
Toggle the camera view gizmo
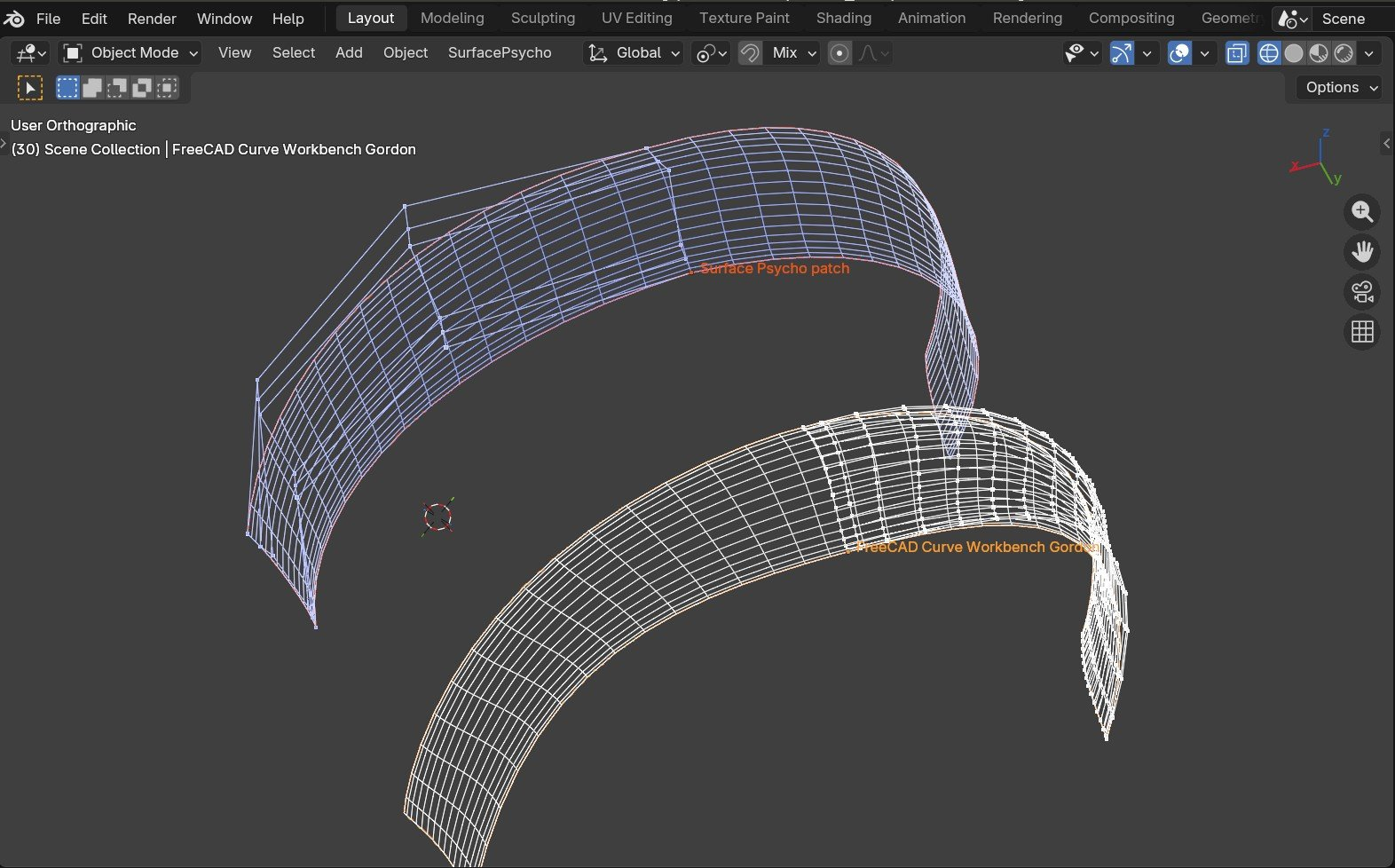[1362, 292]
